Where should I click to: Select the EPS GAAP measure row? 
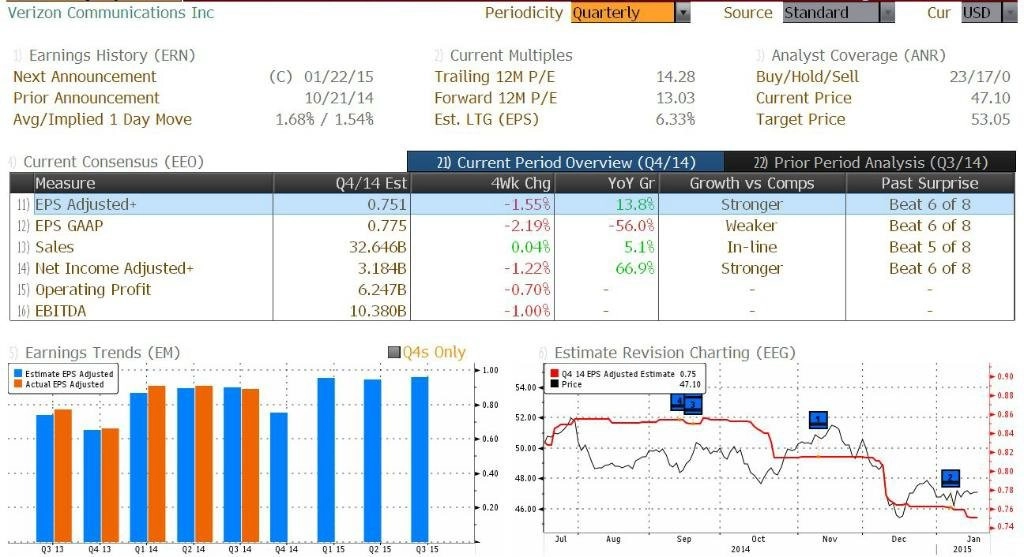(512, 226)
